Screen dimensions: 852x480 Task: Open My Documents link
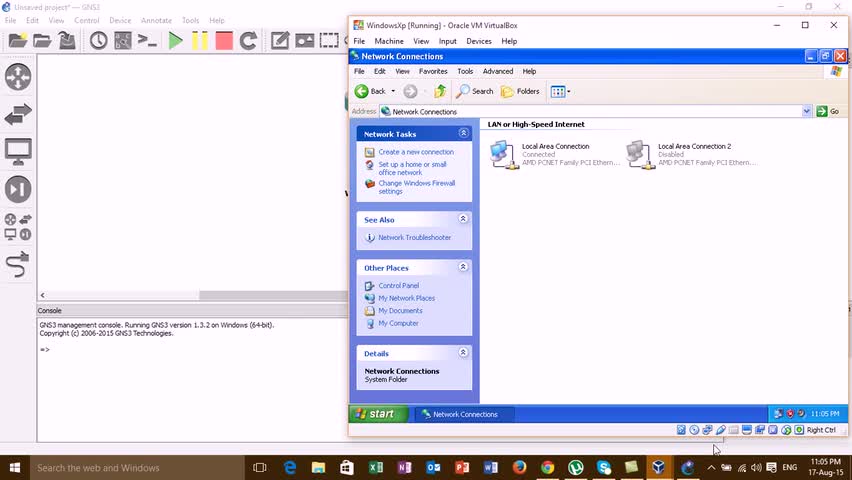[400, 310]
